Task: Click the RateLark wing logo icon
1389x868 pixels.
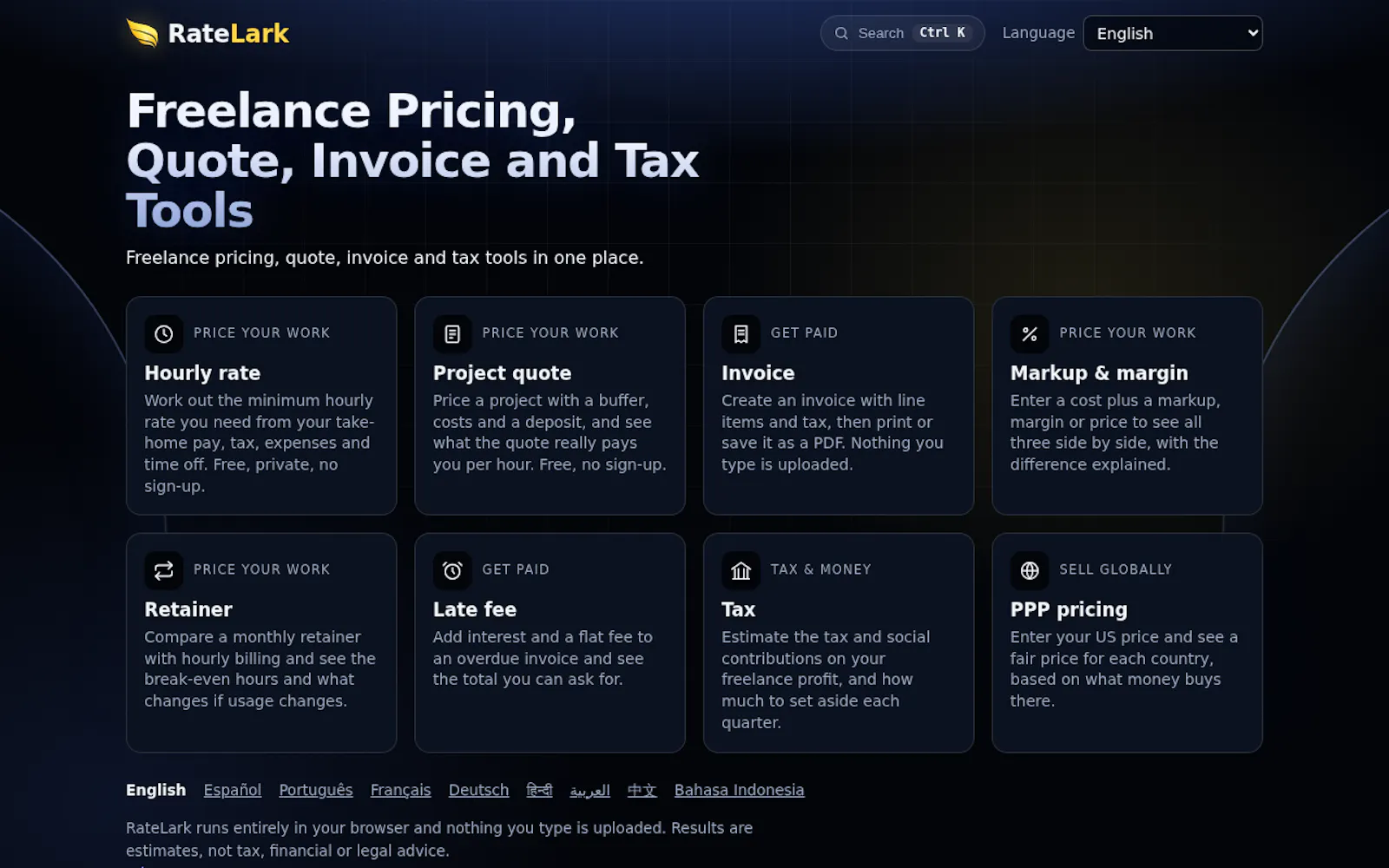Action: click(142, 33)
